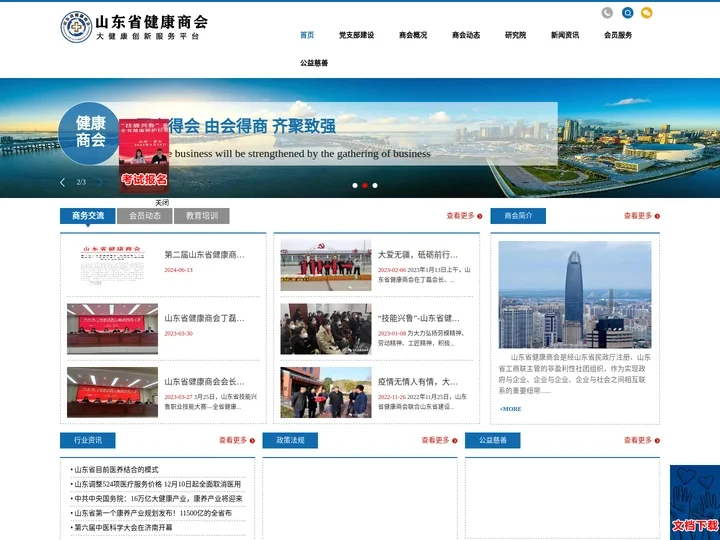
Task: Click 查看更多 for 政策法规 section
Action: 439,440
